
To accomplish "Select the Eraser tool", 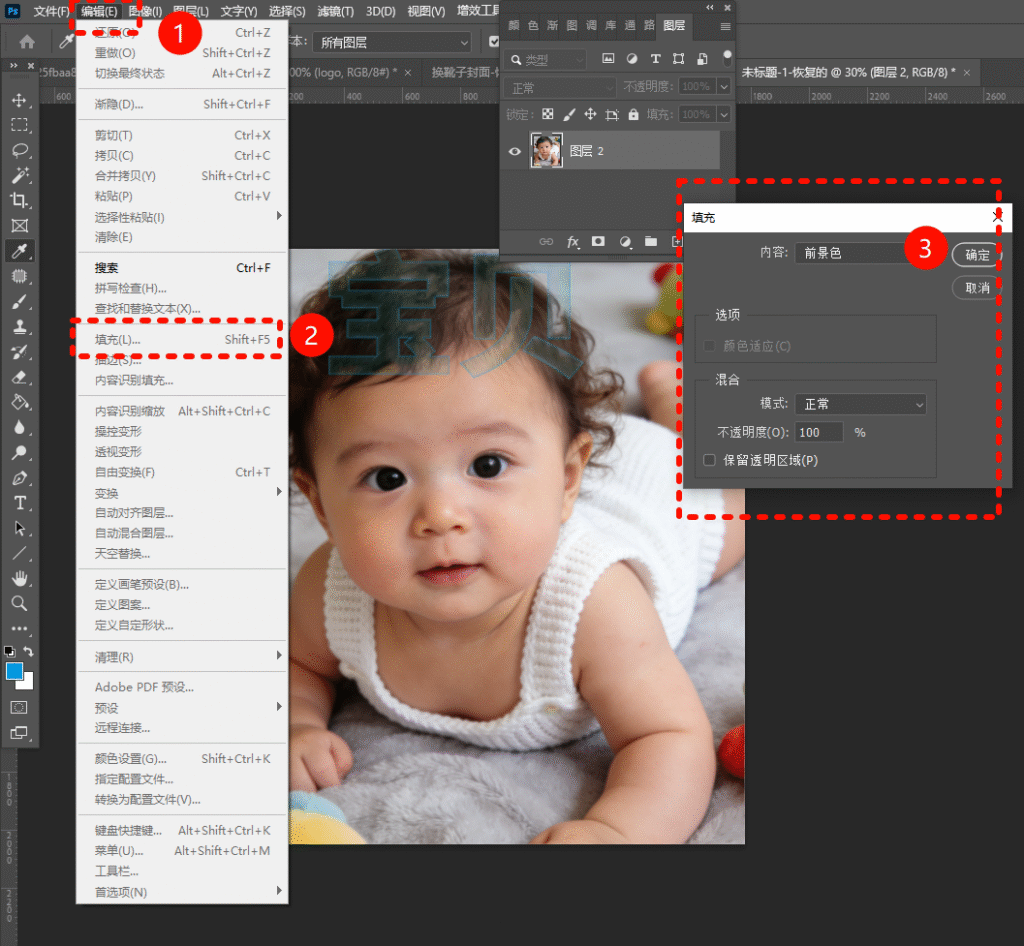I will point(19,377).
